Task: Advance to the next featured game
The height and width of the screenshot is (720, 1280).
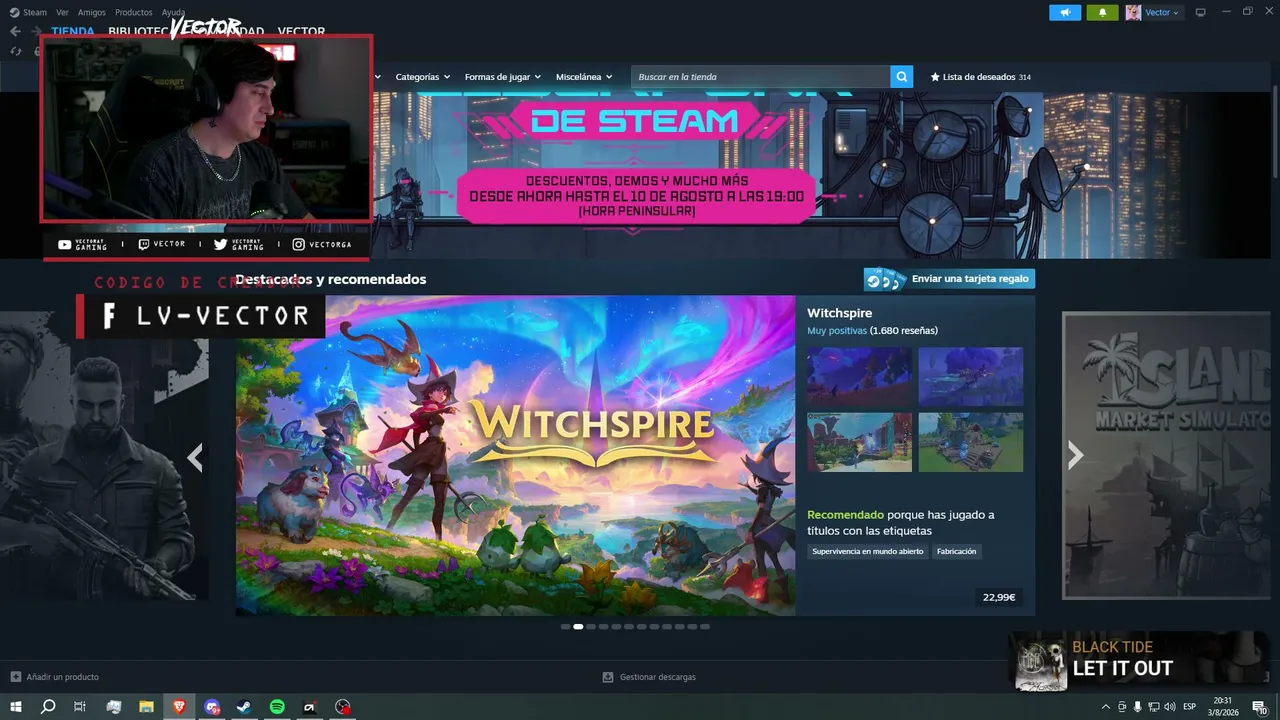Action: (x=1075, y=455)
